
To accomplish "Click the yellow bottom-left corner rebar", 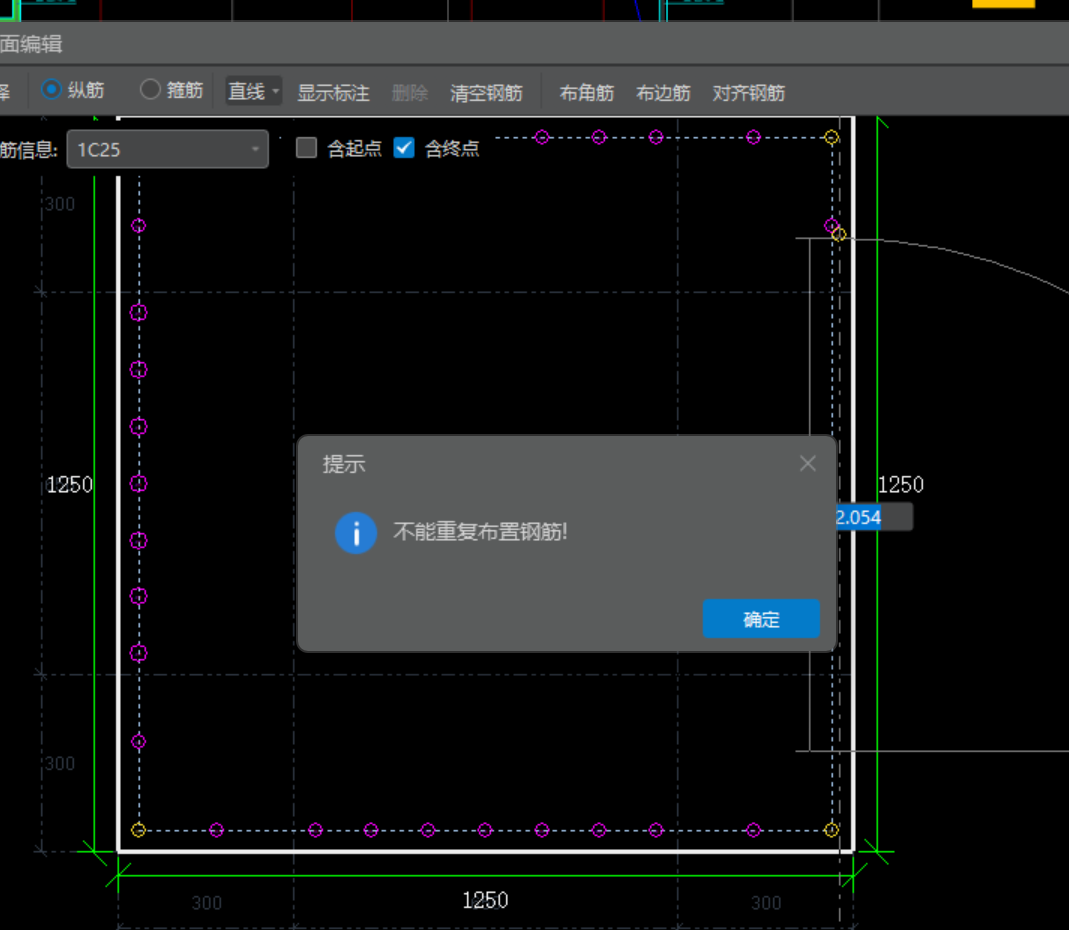I will point(138,830).
